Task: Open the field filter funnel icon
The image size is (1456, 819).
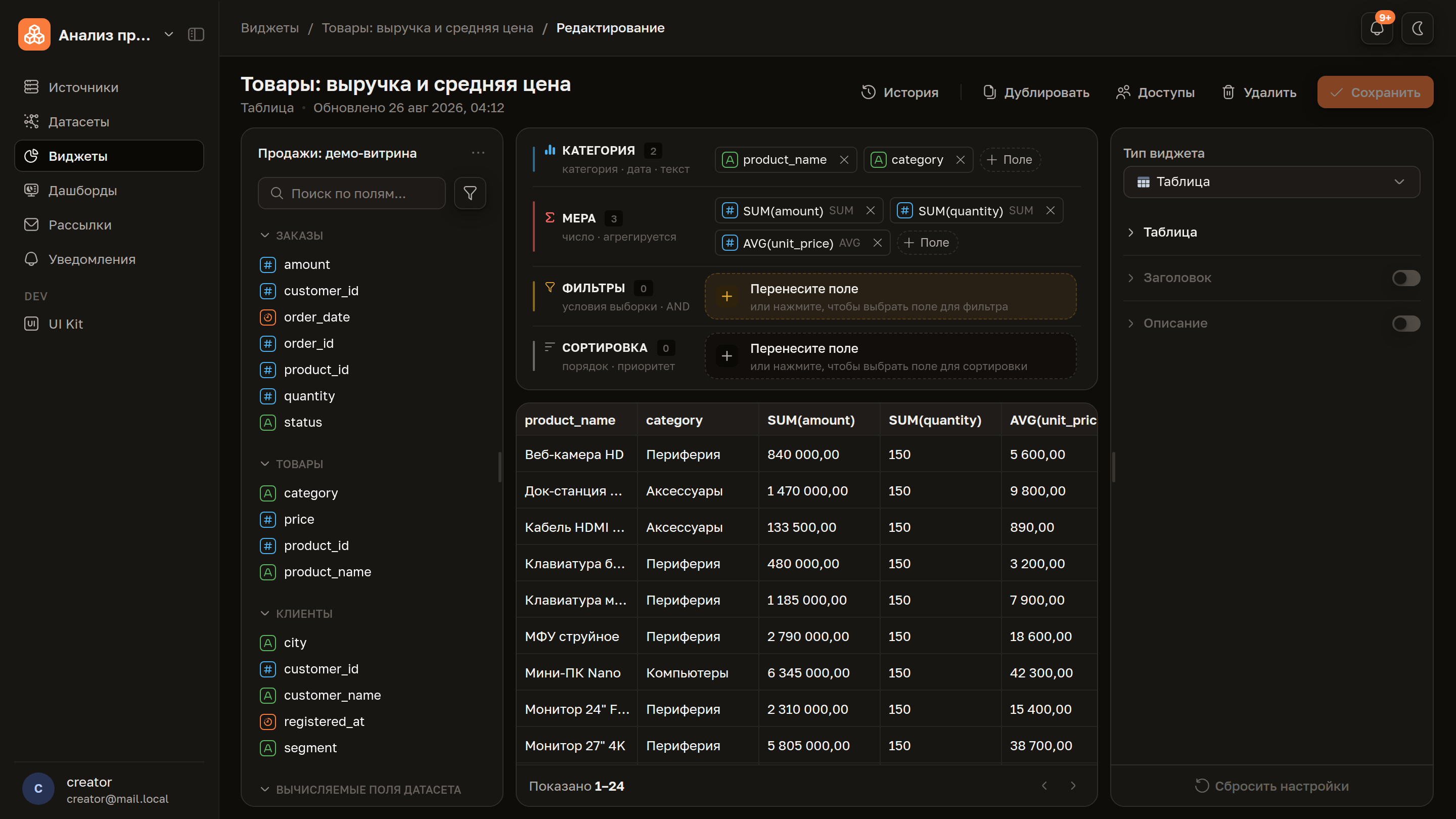Action: point(470,193)
